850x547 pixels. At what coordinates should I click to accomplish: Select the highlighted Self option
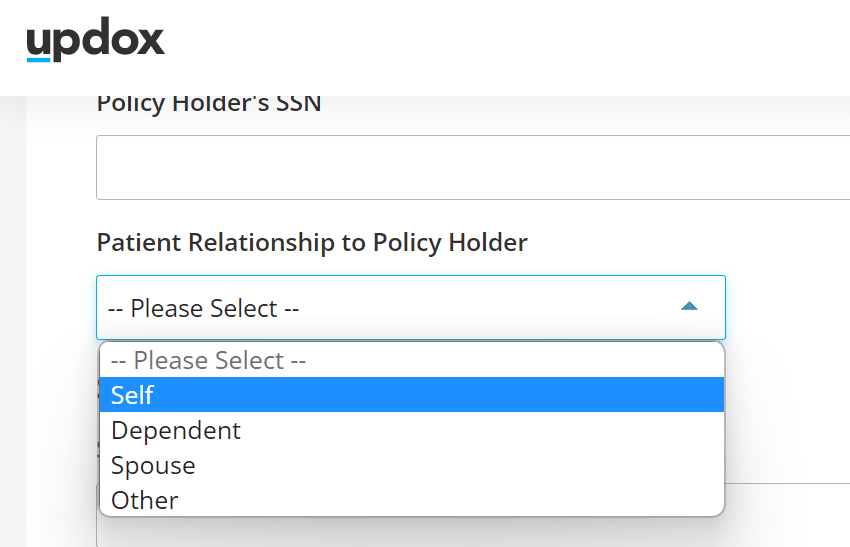(x=412, y=395)
